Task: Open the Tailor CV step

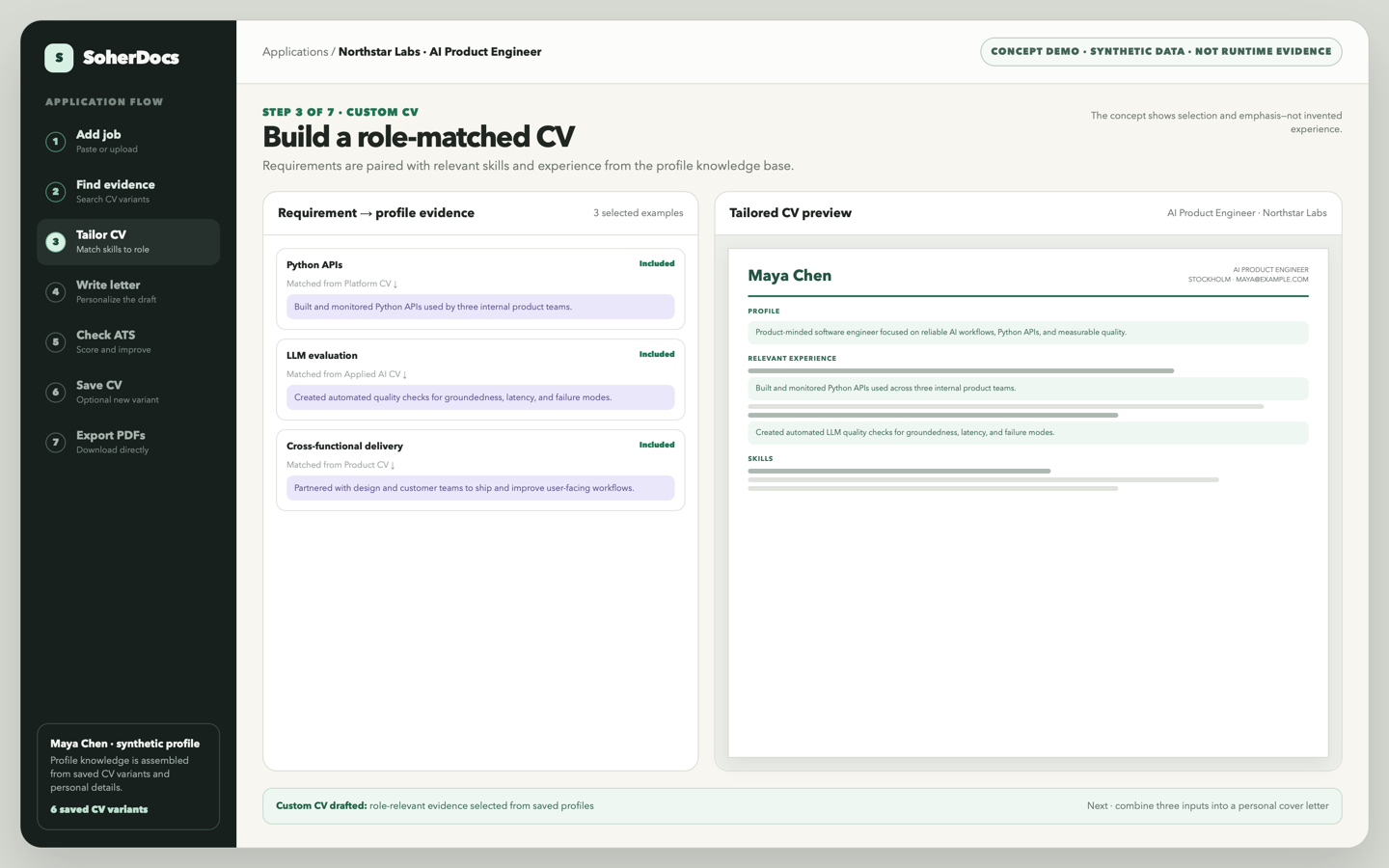Action: click(x=128, y=242)
